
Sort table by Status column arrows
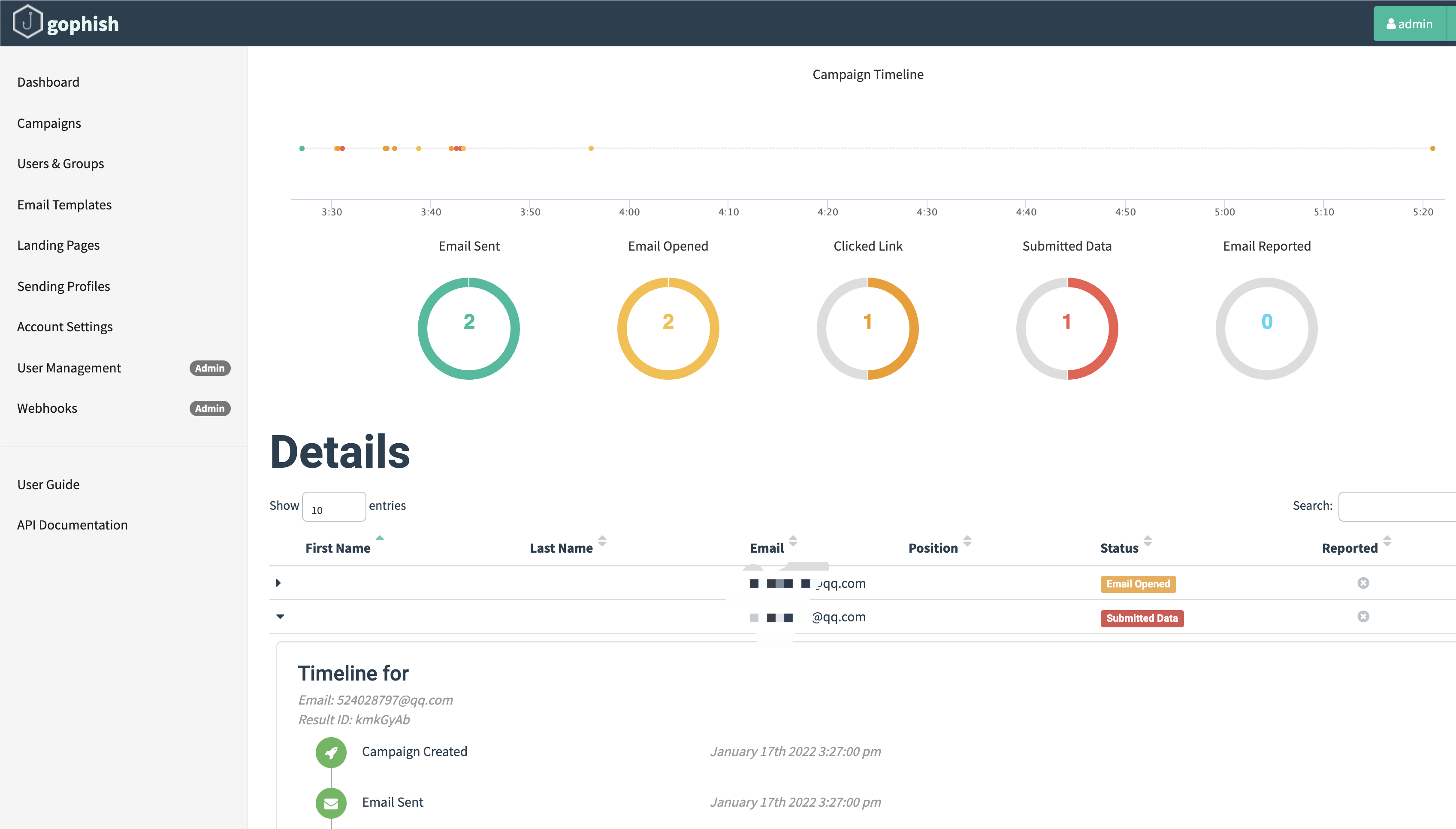tap(1148, 541)
